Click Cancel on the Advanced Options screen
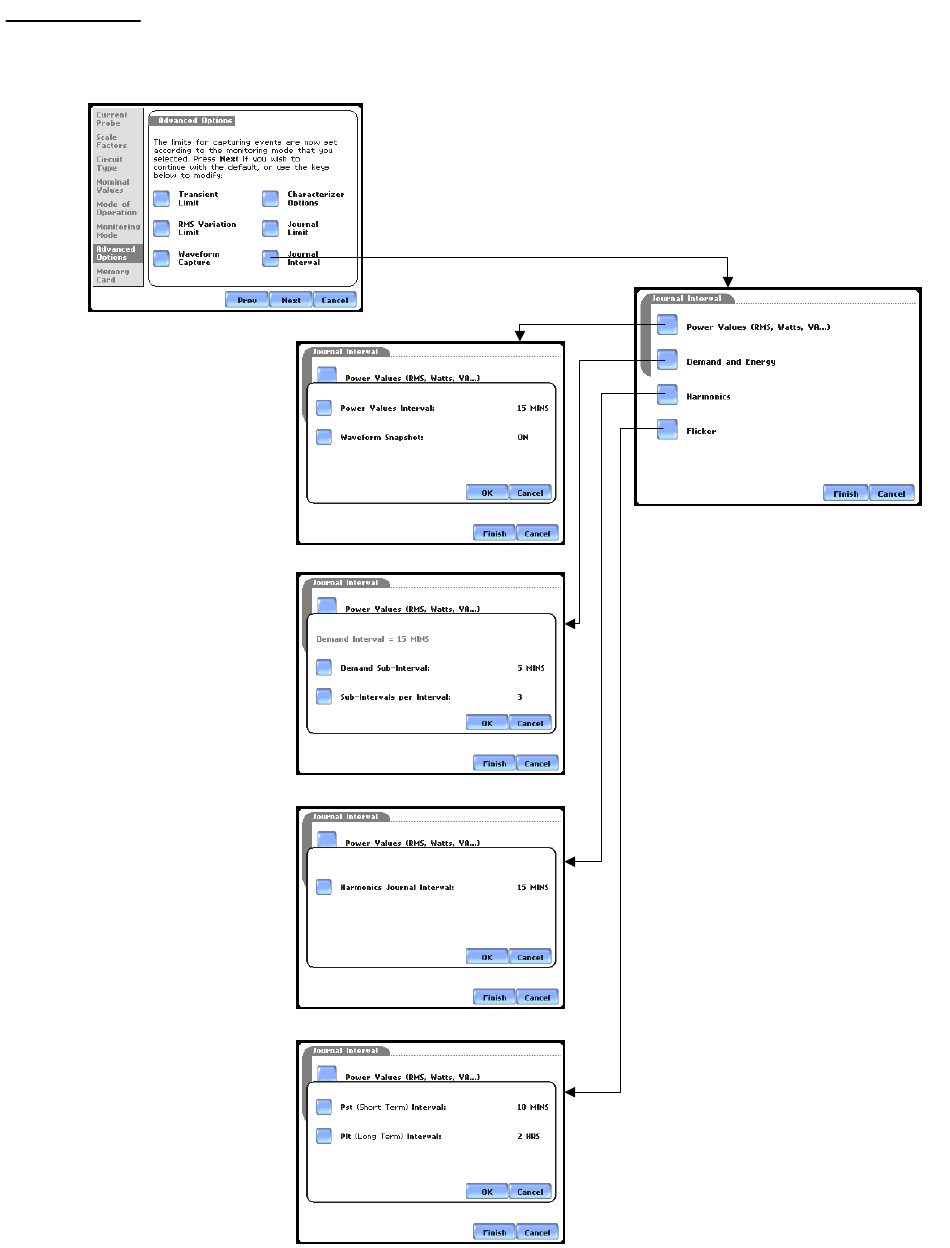The width and height of the screenshot is (950, 1248). pos(335,299)
